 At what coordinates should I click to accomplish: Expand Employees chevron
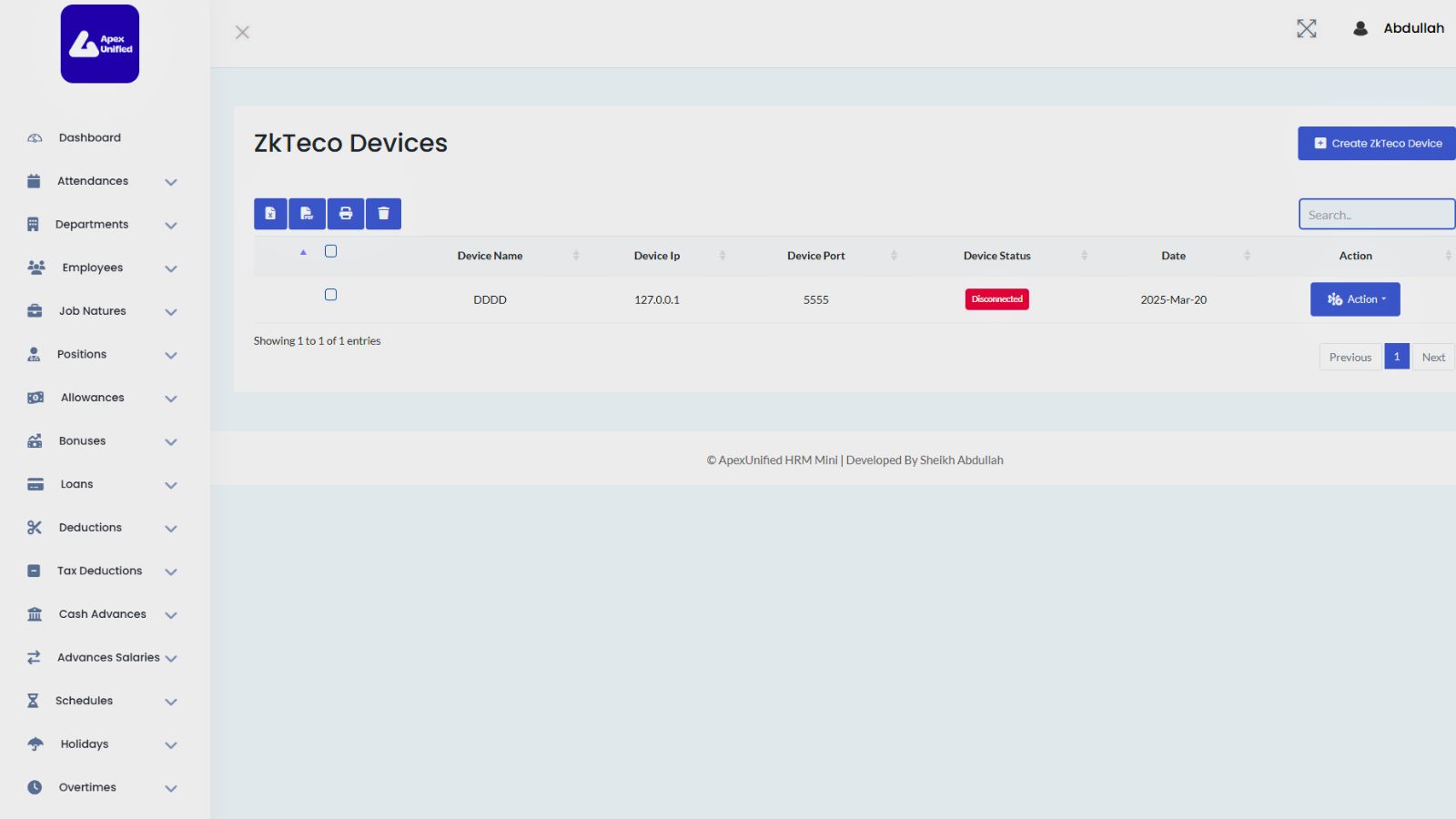(x=170, y=268)
